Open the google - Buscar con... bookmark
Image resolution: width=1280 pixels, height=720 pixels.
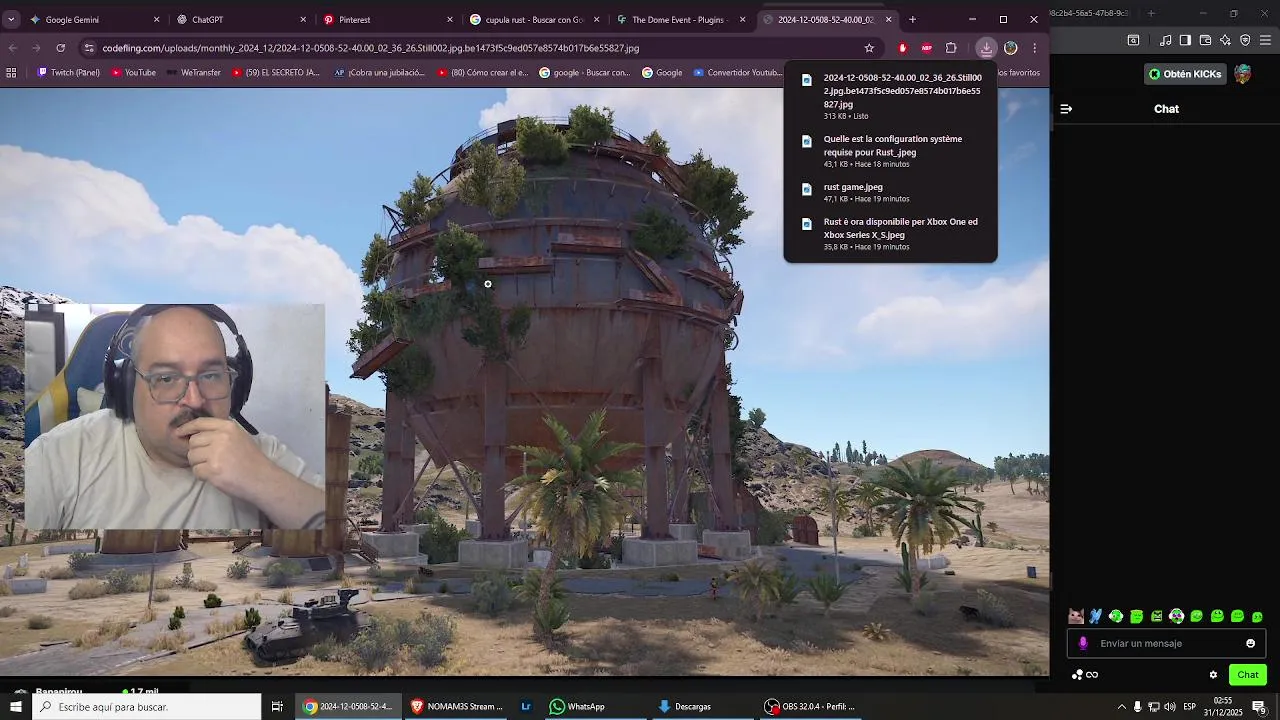pos(585,72)
